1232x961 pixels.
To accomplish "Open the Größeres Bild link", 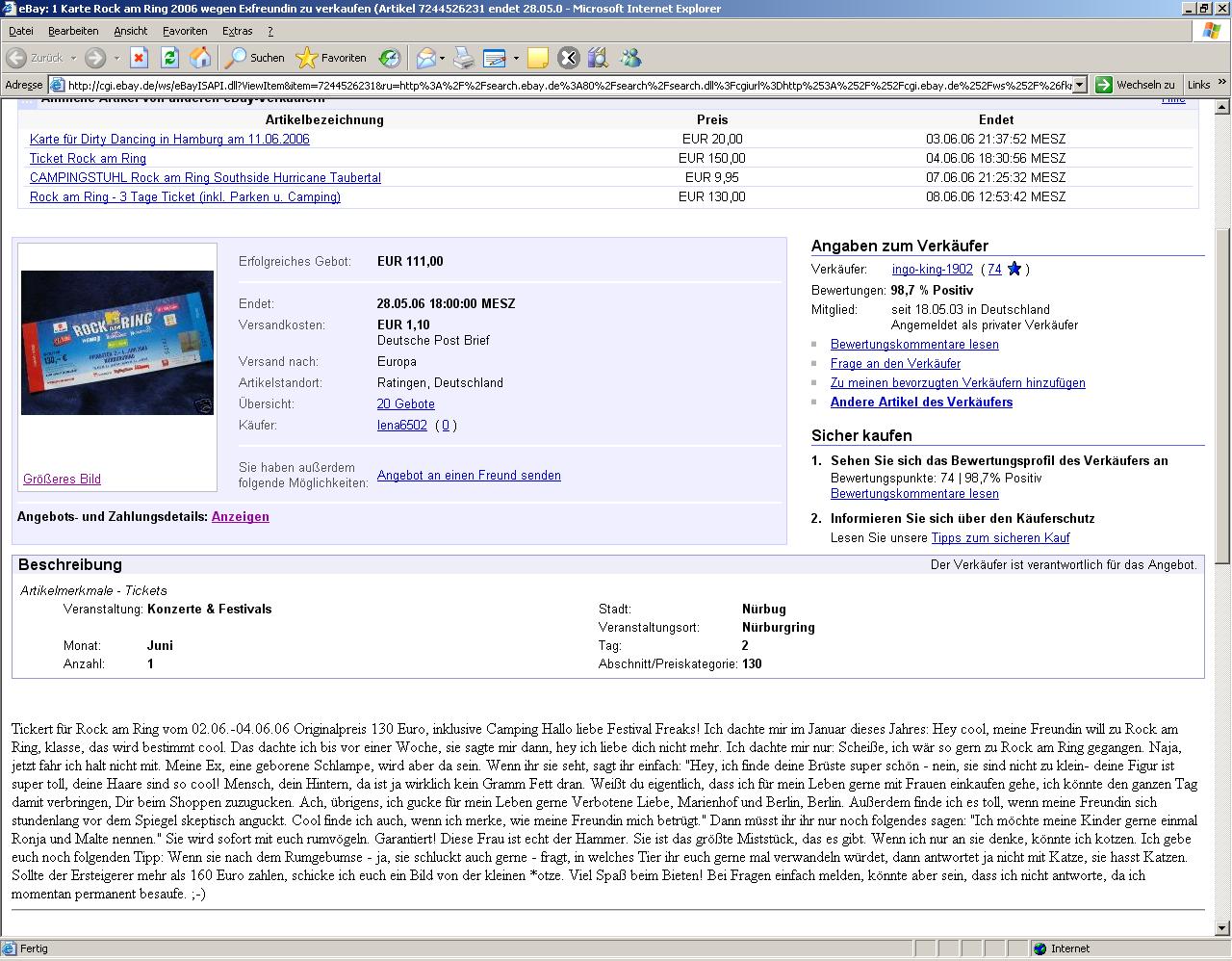I will (62, 480).
